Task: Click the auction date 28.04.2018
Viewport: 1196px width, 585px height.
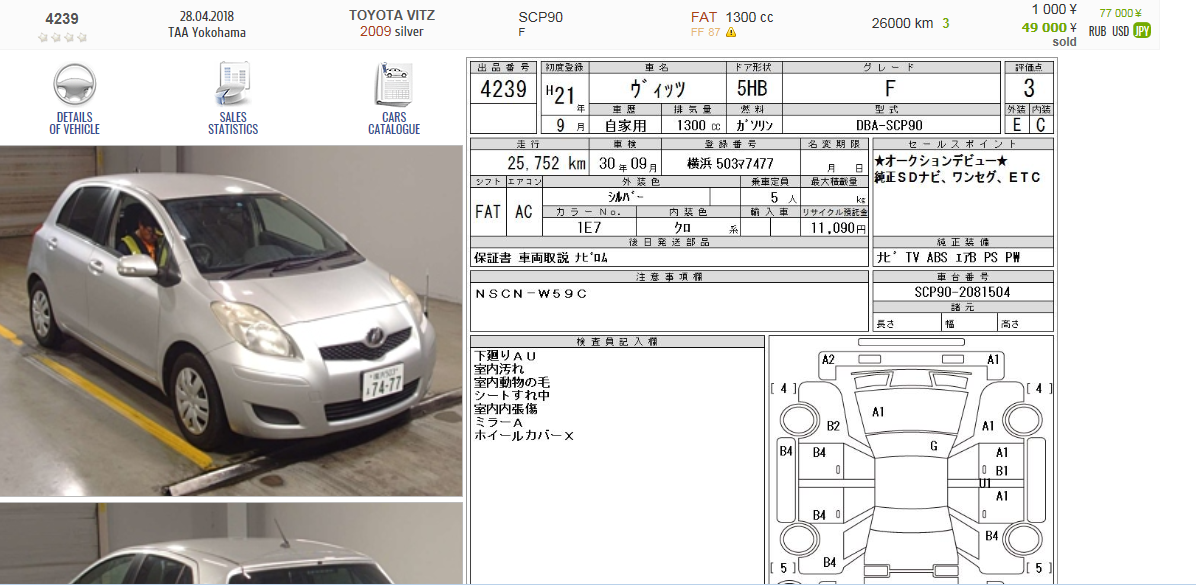Action: 207,16
